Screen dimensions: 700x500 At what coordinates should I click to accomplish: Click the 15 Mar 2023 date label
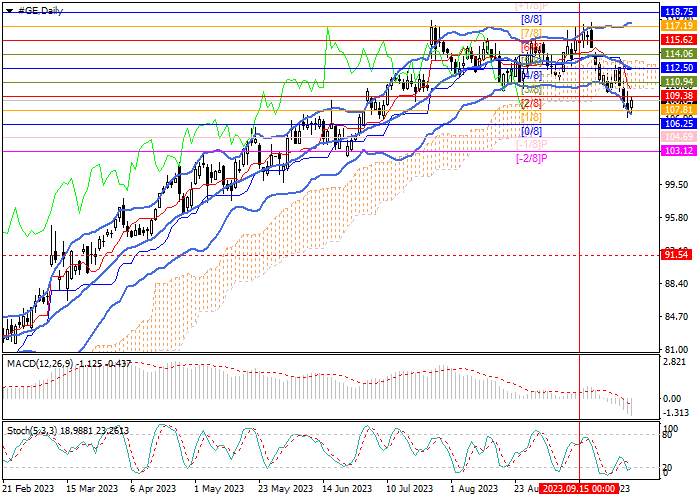[92, 488]
